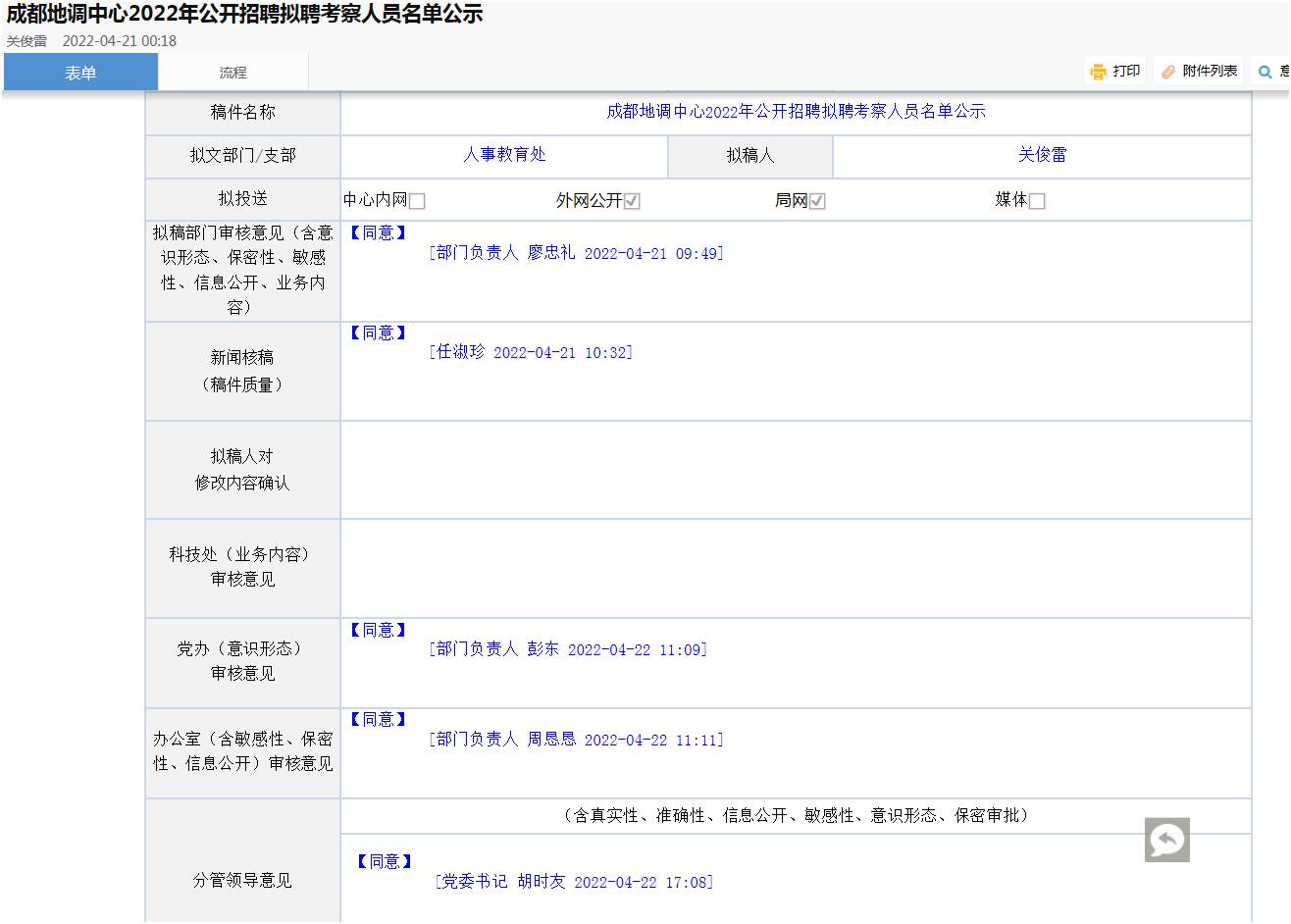The height and width of the screenshot is (924, 1291).
Task: Toggle the 局网 checkbox
Action: point(817,201)
